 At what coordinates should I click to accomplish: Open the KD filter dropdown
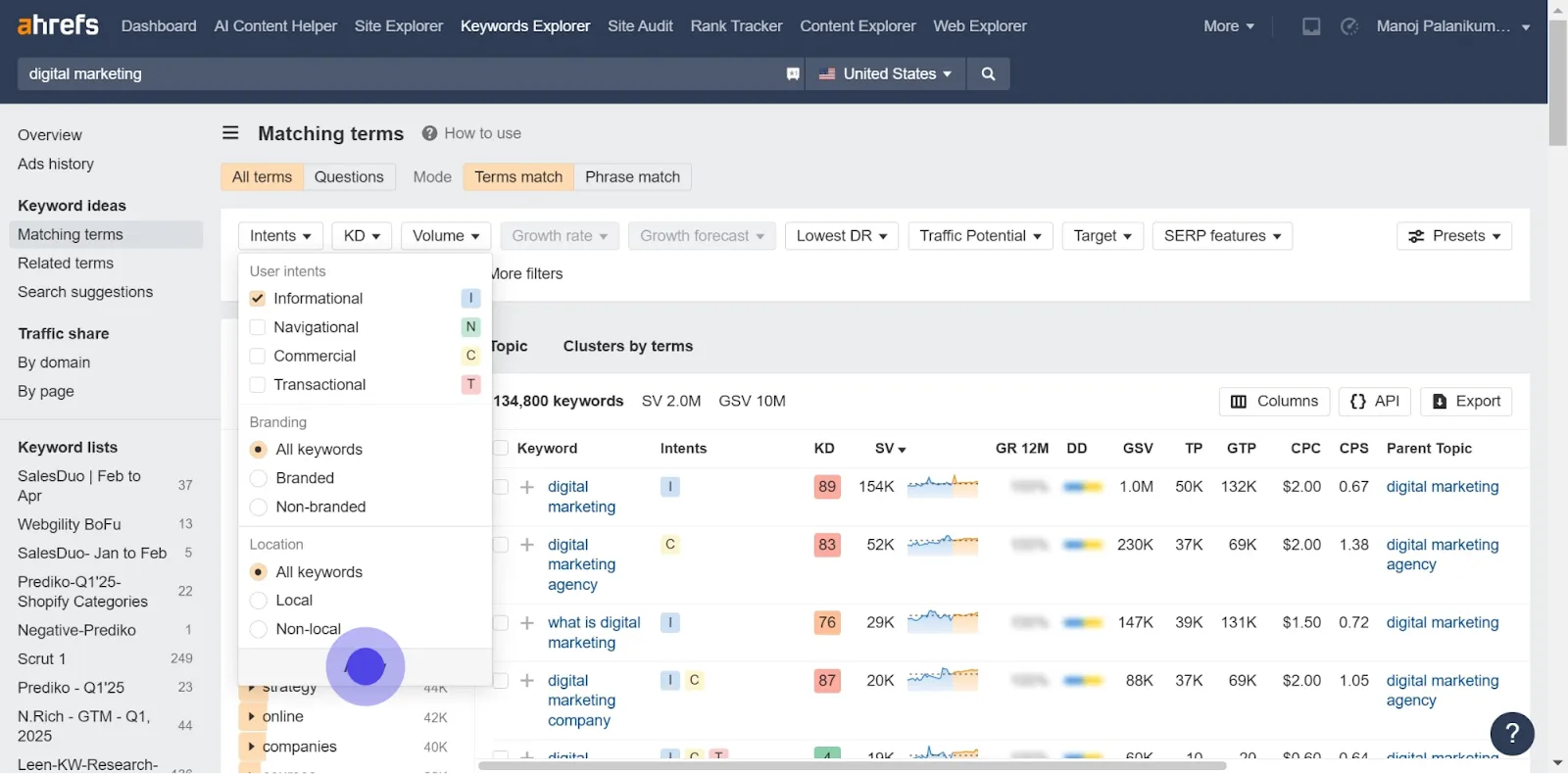362,236
